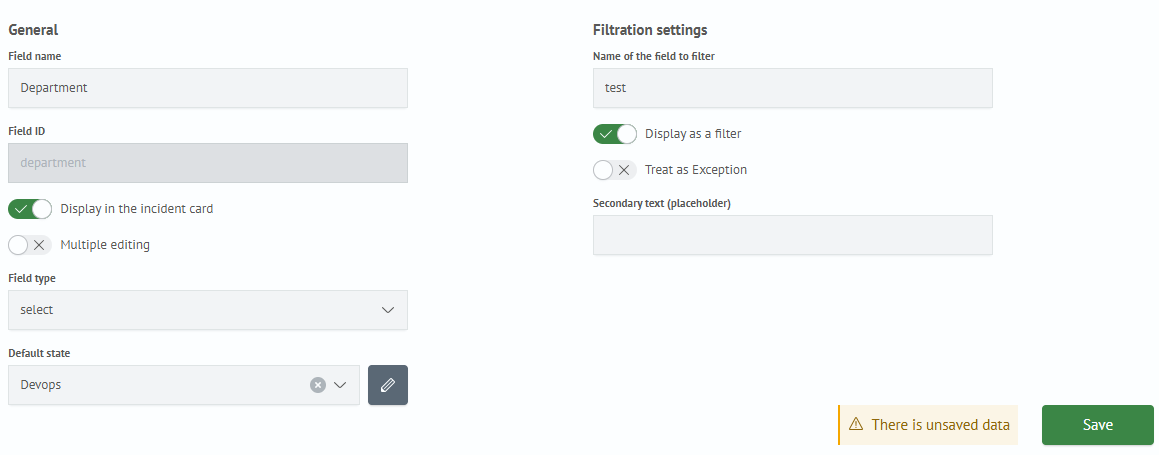The image size is (1159, 455).
Task: Click the Field name input containing Department
Action: (207, 88)
